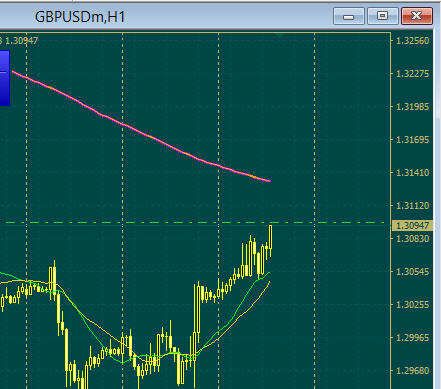Minimize the GBPUSDm,H1 chart window
This screenshot has height=389, width=441.
[349, 16]
